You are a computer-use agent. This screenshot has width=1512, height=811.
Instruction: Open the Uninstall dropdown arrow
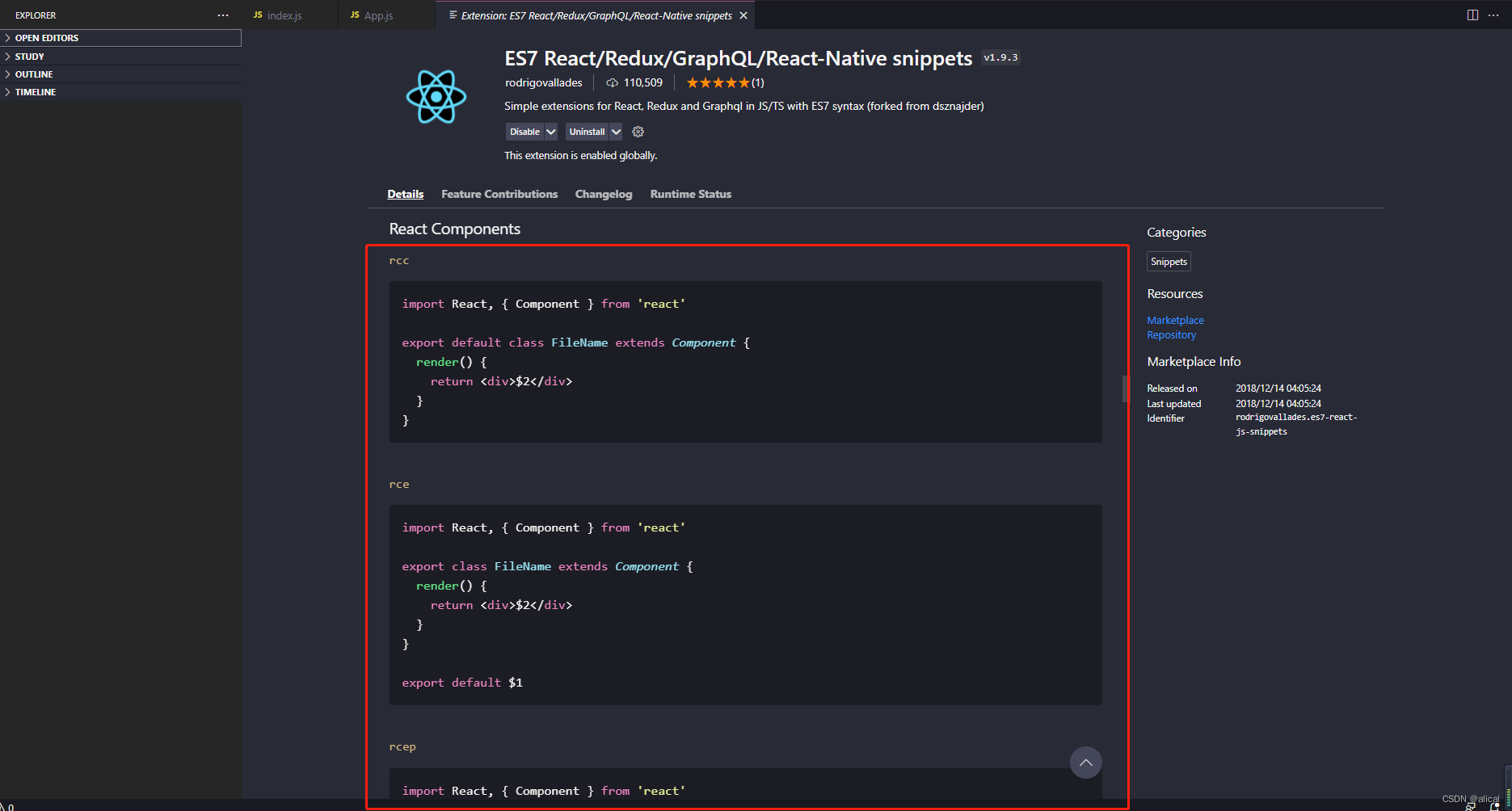click(616, 132)
